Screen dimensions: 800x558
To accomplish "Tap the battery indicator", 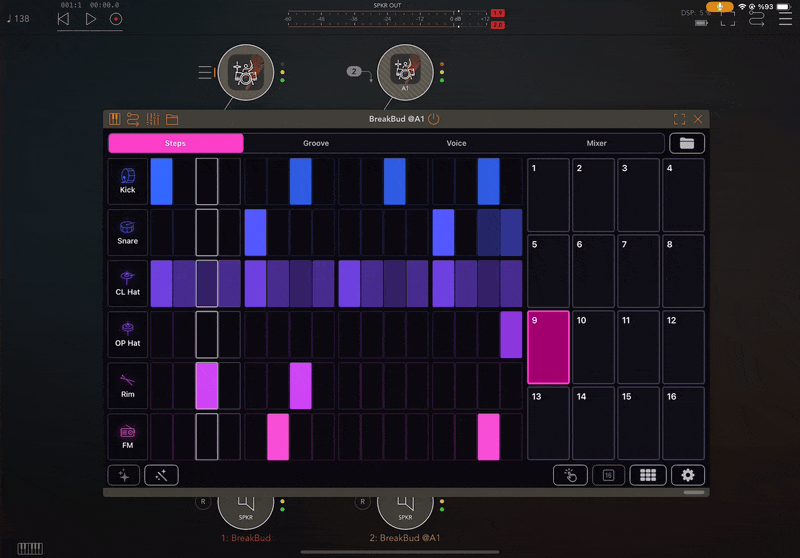I will [x=784, y=7].
